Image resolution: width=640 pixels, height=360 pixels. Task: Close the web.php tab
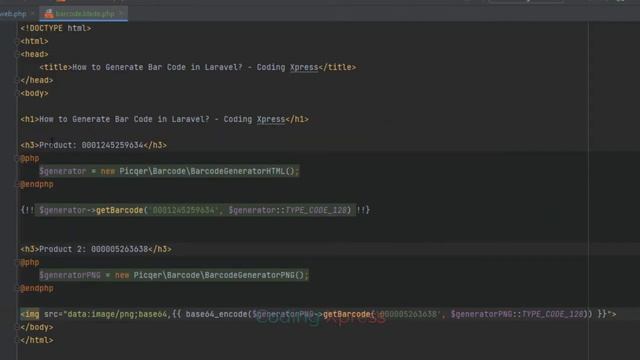click(33, 14)
